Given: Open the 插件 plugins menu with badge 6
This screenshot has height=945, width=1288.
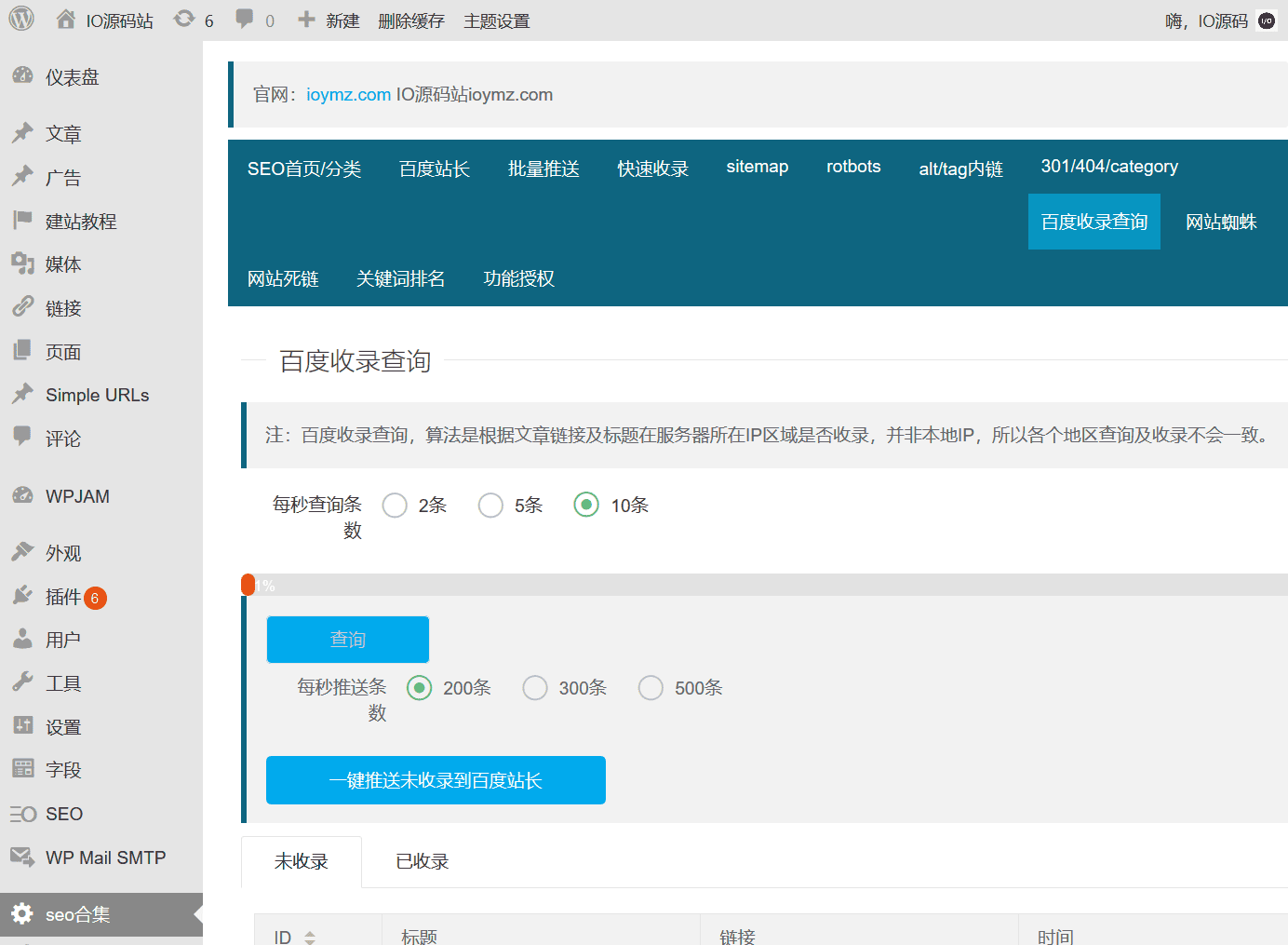Looking at the screenshot, I should pyautogui.click(x=22, y=597).
